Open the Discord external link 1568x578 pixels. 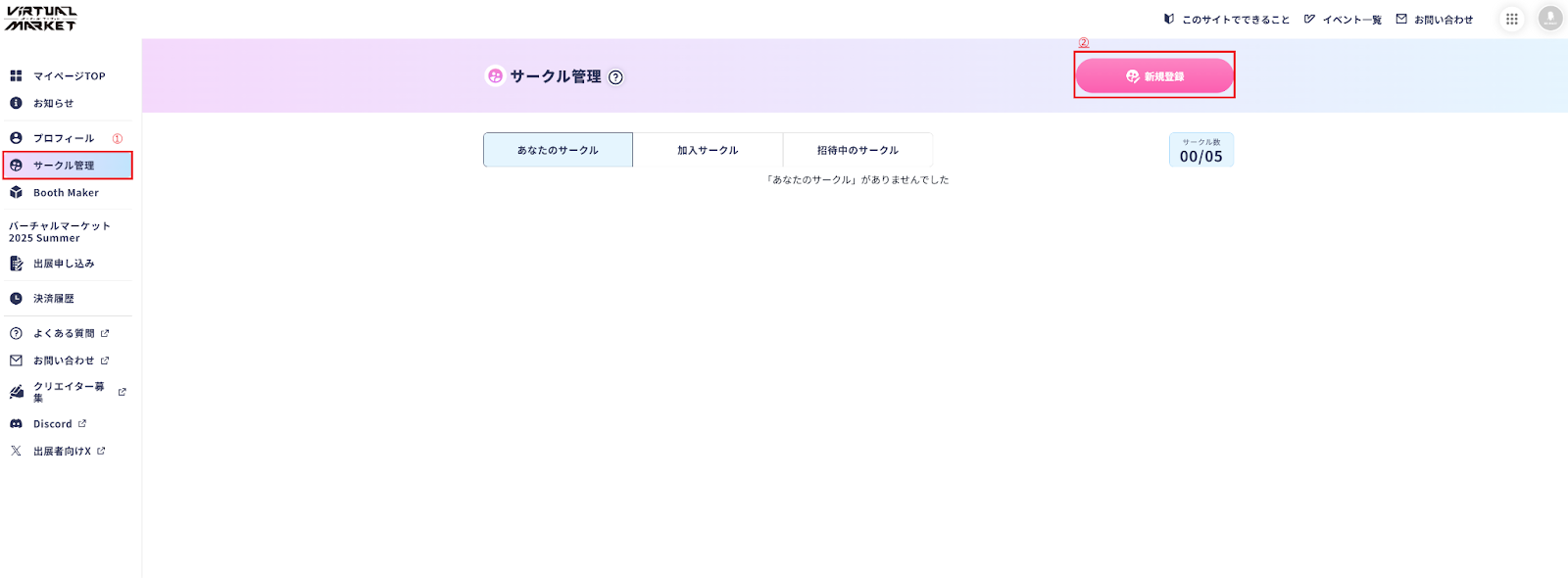tap(53, 424)
